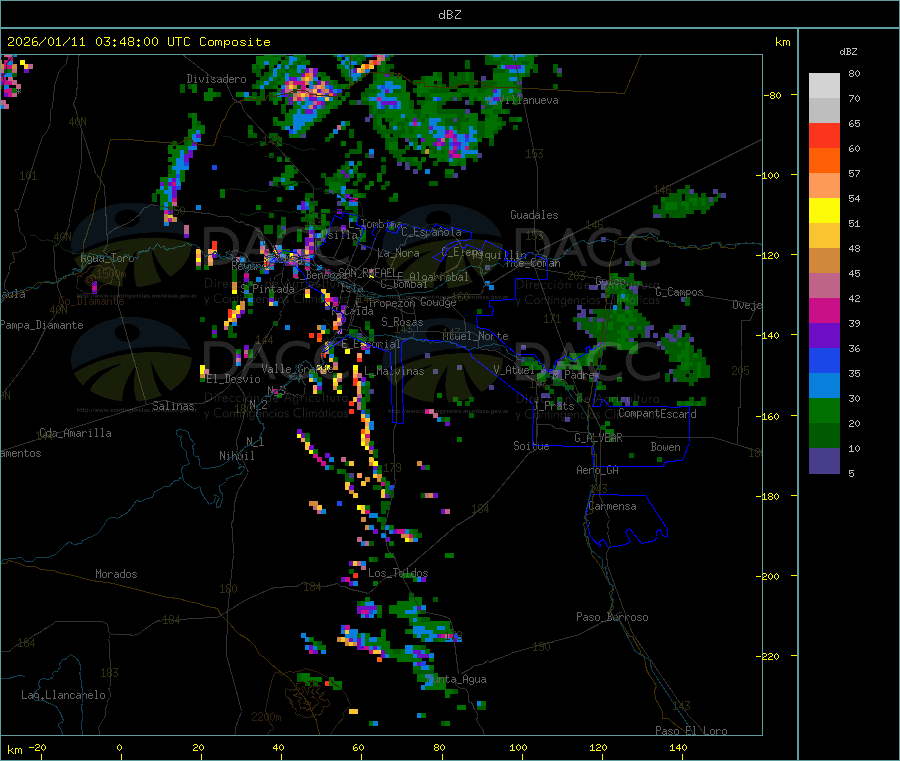Select the Salinas place label

[x=173, y=406]
